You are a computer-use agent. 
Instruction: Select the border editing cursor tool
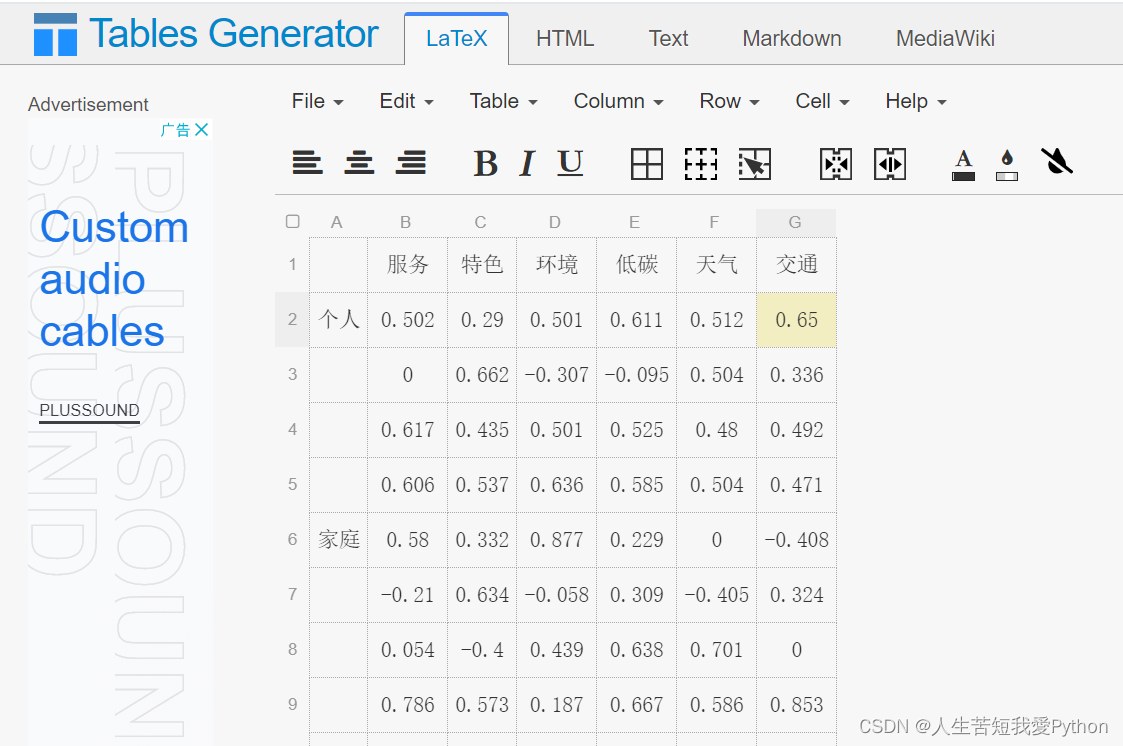(755, 164)
